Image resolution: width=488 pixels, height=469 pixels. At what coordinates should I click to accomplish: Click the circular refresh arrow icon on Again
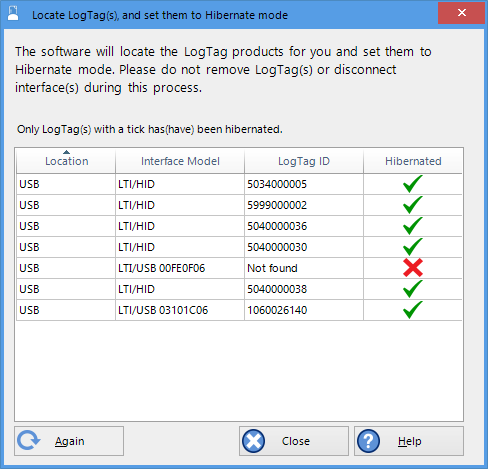pos(29,441)
